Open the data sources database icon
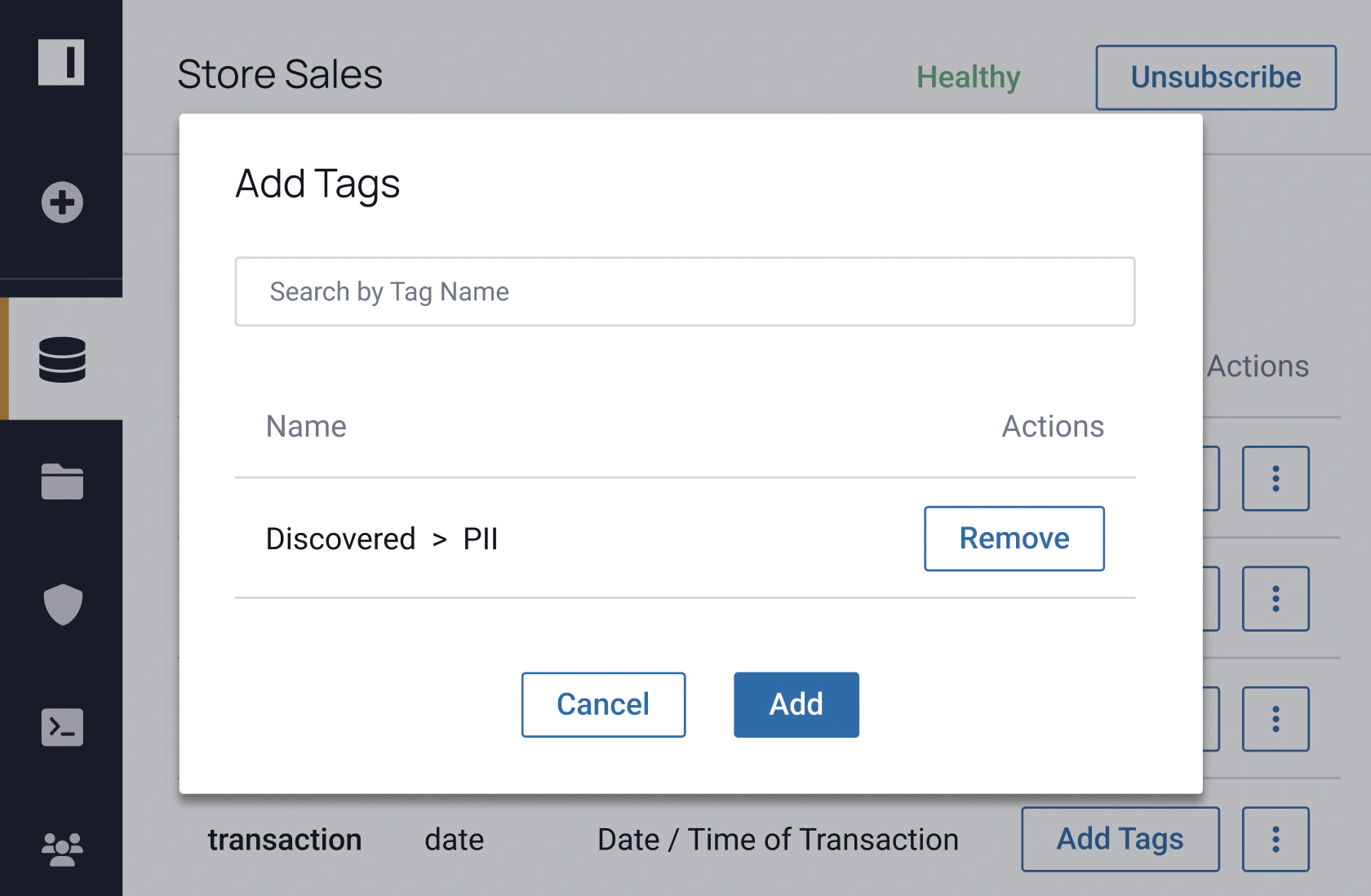The image size is (1371, 896). coord(62,359)
